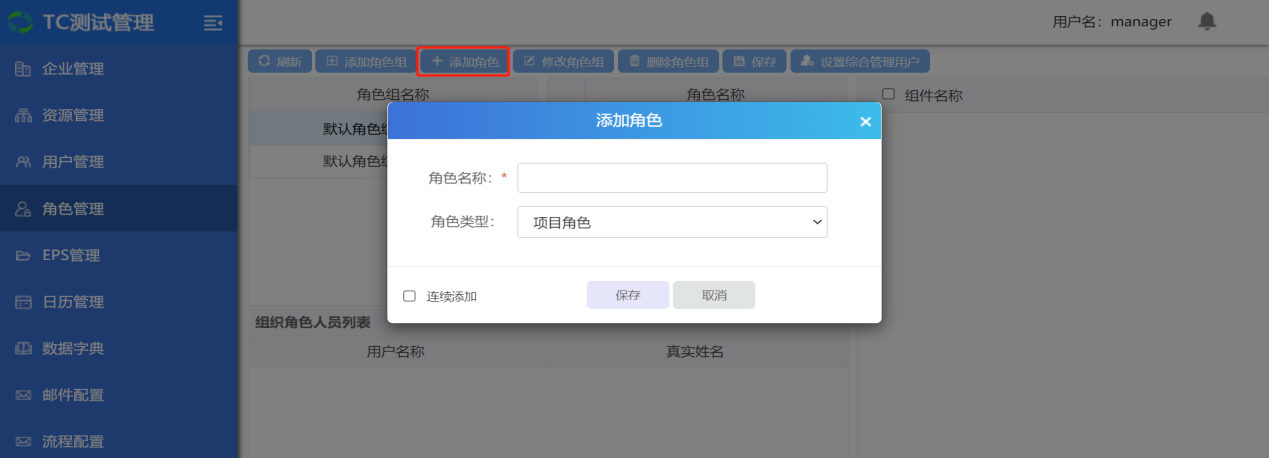
Task: Click 保存 in the 添加角色 dialog
Action: pyautogui.click(x=628, y=295)
